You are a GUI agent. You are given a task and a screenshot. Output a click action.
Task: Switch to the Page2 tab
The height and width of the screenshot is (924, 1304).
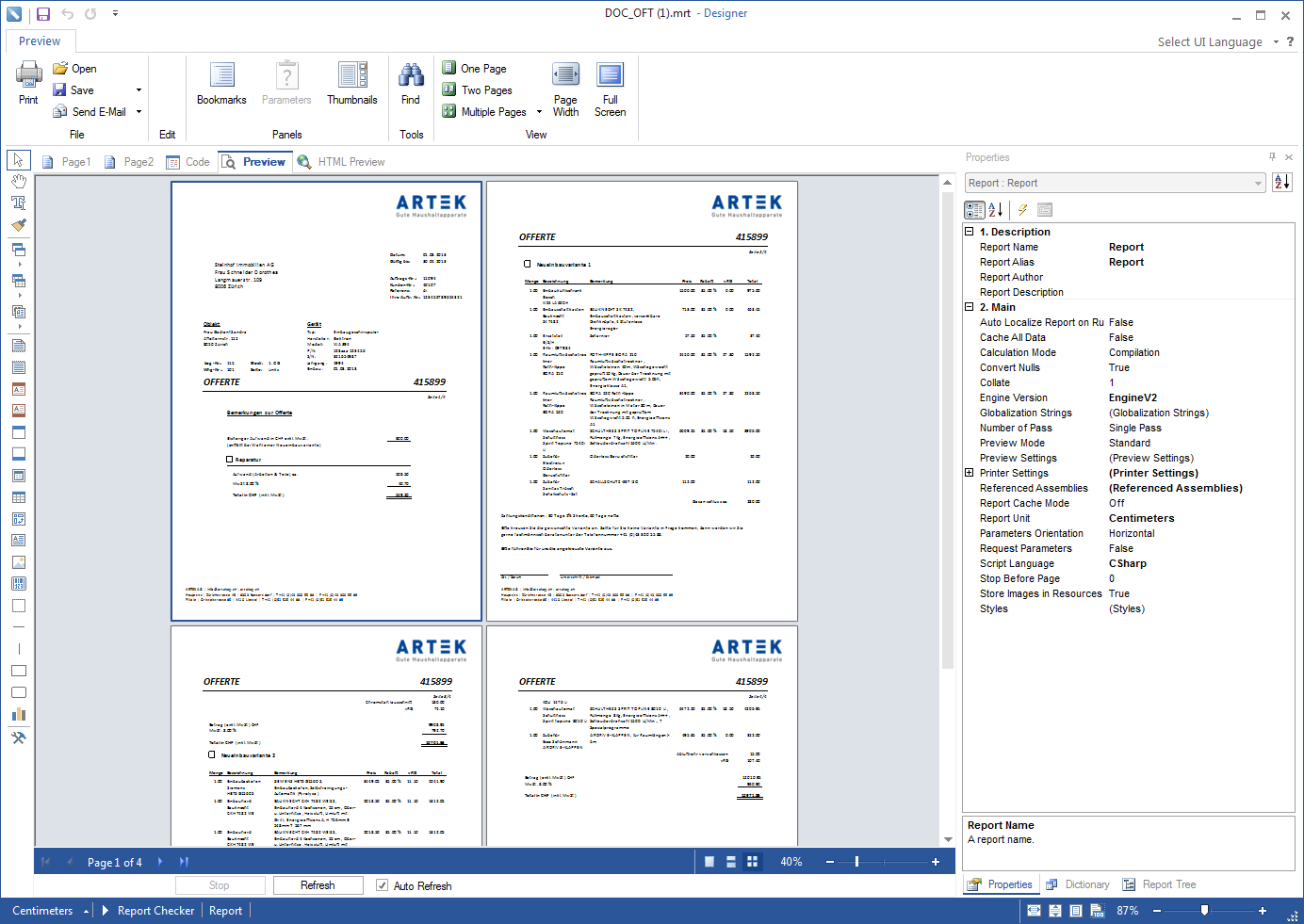pos(128,162)
